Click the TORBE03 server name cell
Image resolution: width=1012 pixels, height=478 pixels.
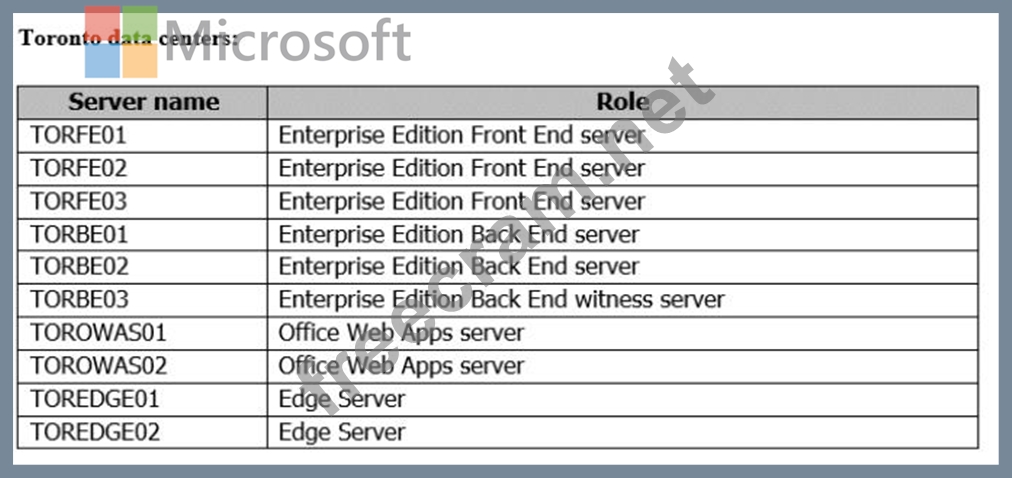coord(143,300)
